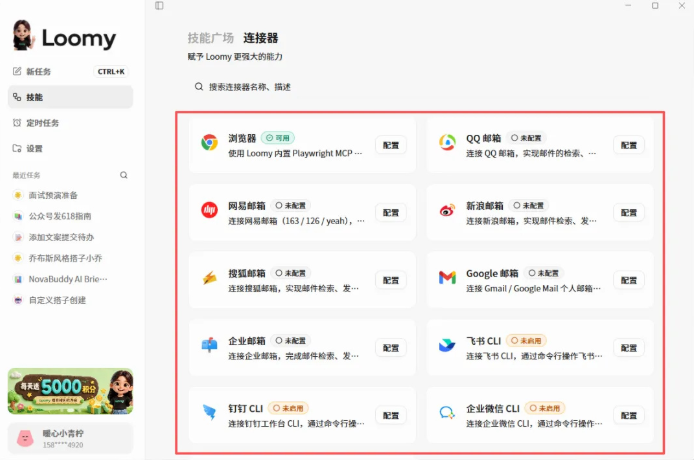Click the edit icon next to 新任务
This screenshot has height=460, width=694.
point(17,71)
